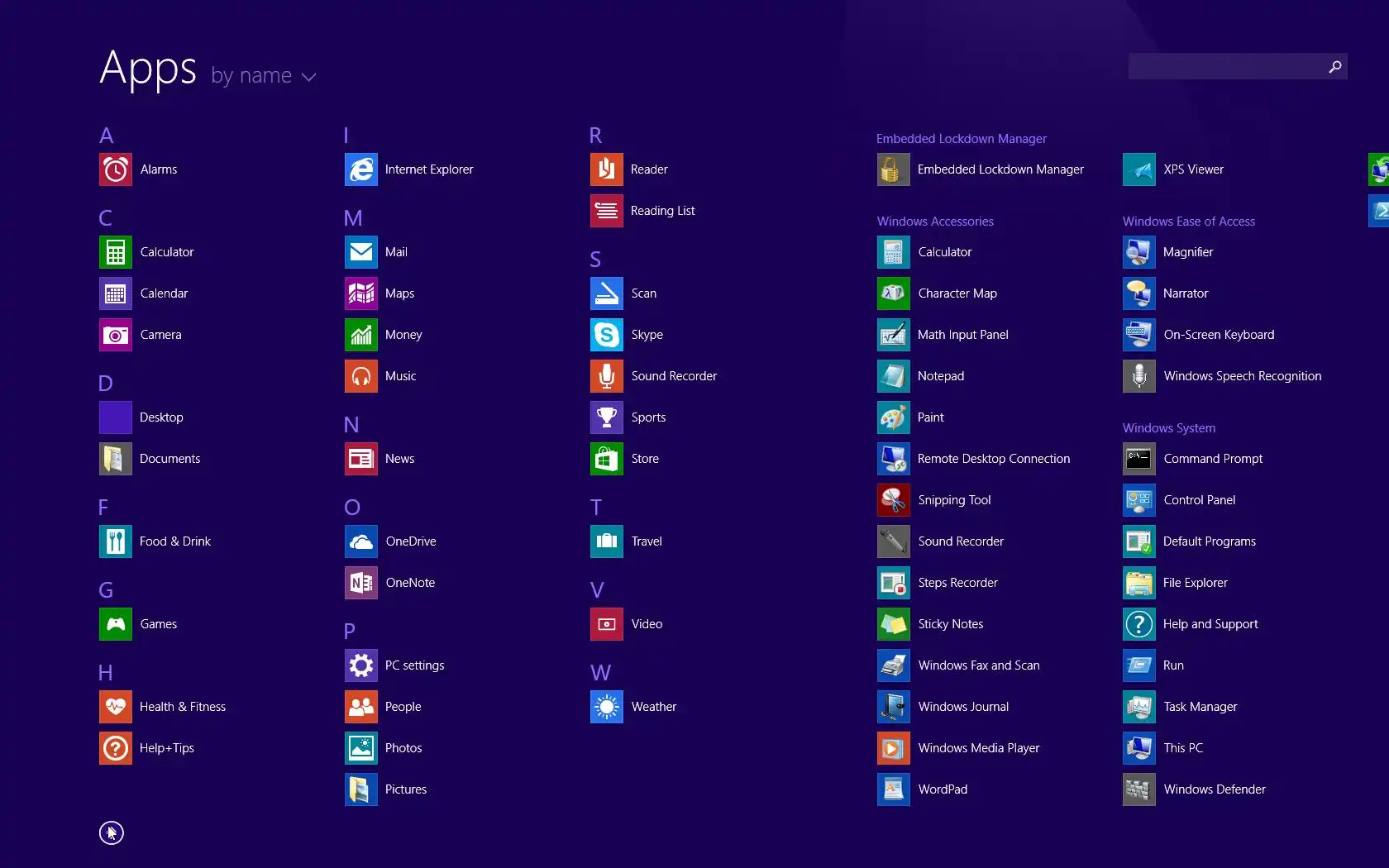
Task: Launch the Embedded Lockdown Manager padlock icon
Action: (x=894, y=169)
